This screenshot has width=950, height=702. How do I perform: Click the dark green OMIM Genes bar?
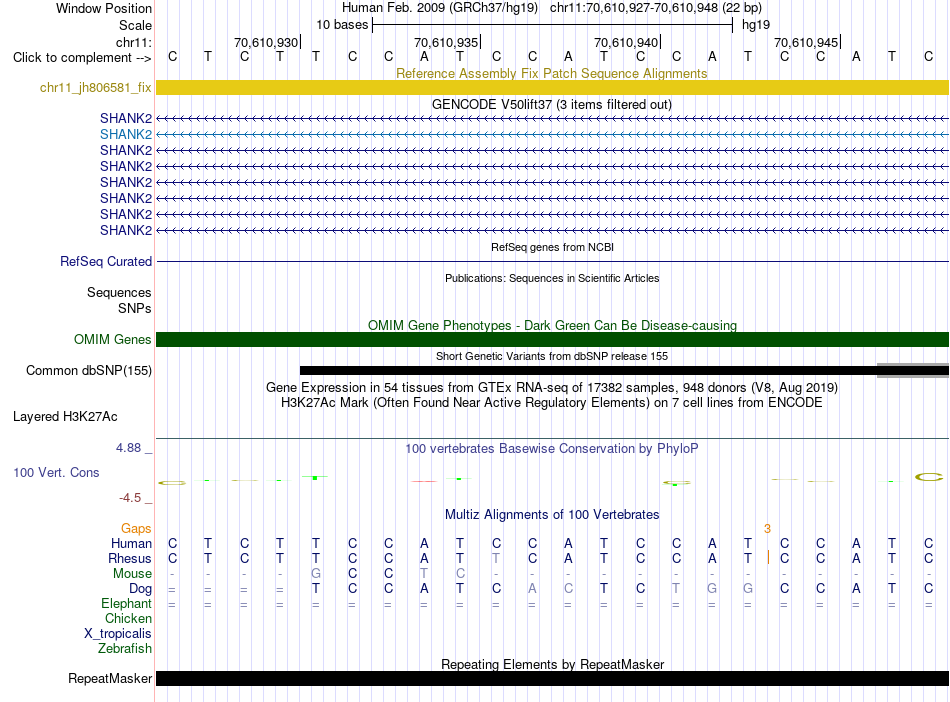click(x=552, y=339)
